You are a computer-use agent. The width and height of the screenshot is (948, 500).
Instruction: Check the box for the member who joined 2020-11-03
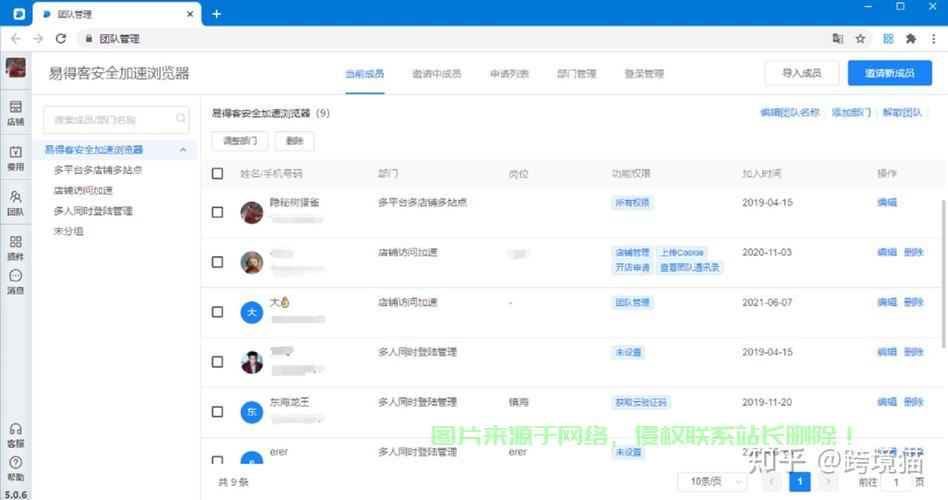(218, 262)
